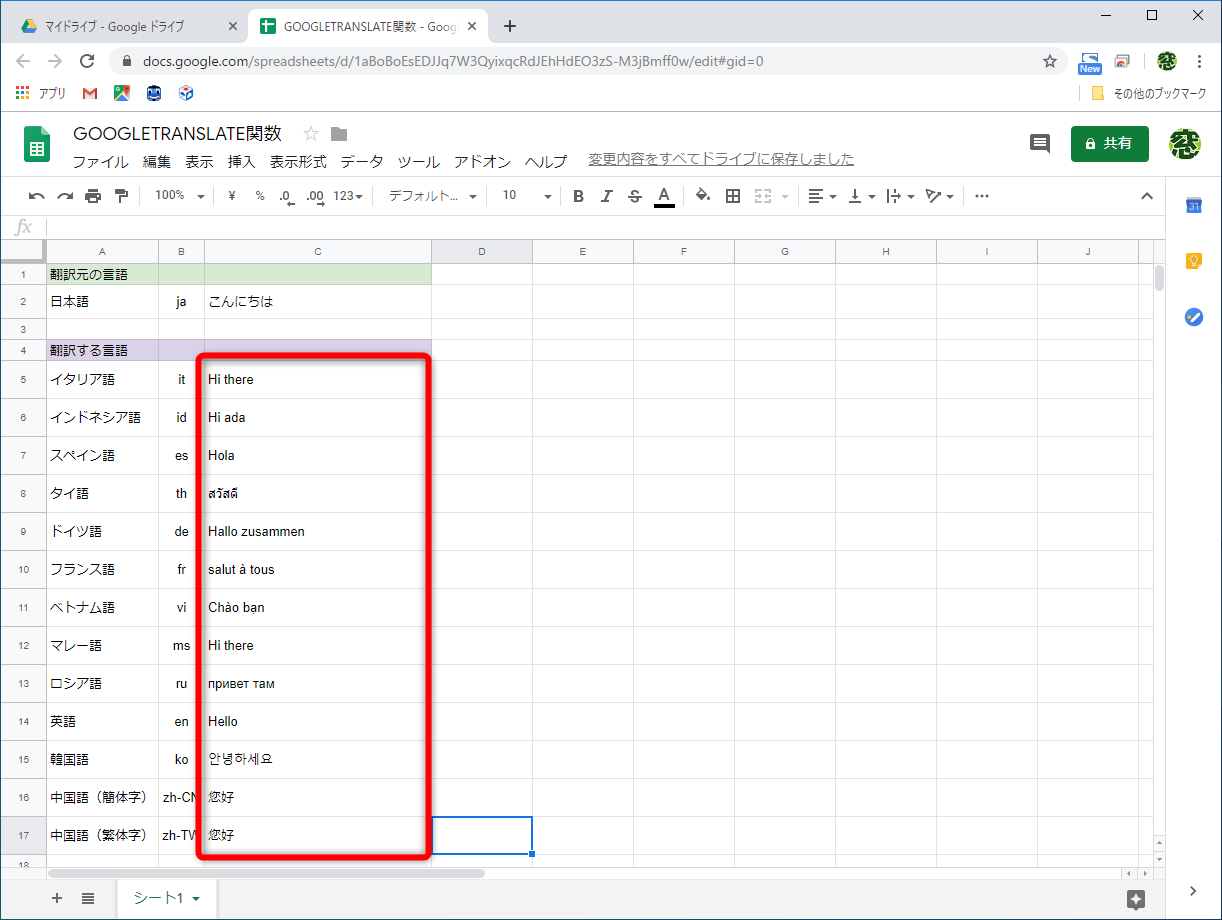1222x920 pixels.
Task: Decrease decimal places
Action: point(287,196)
